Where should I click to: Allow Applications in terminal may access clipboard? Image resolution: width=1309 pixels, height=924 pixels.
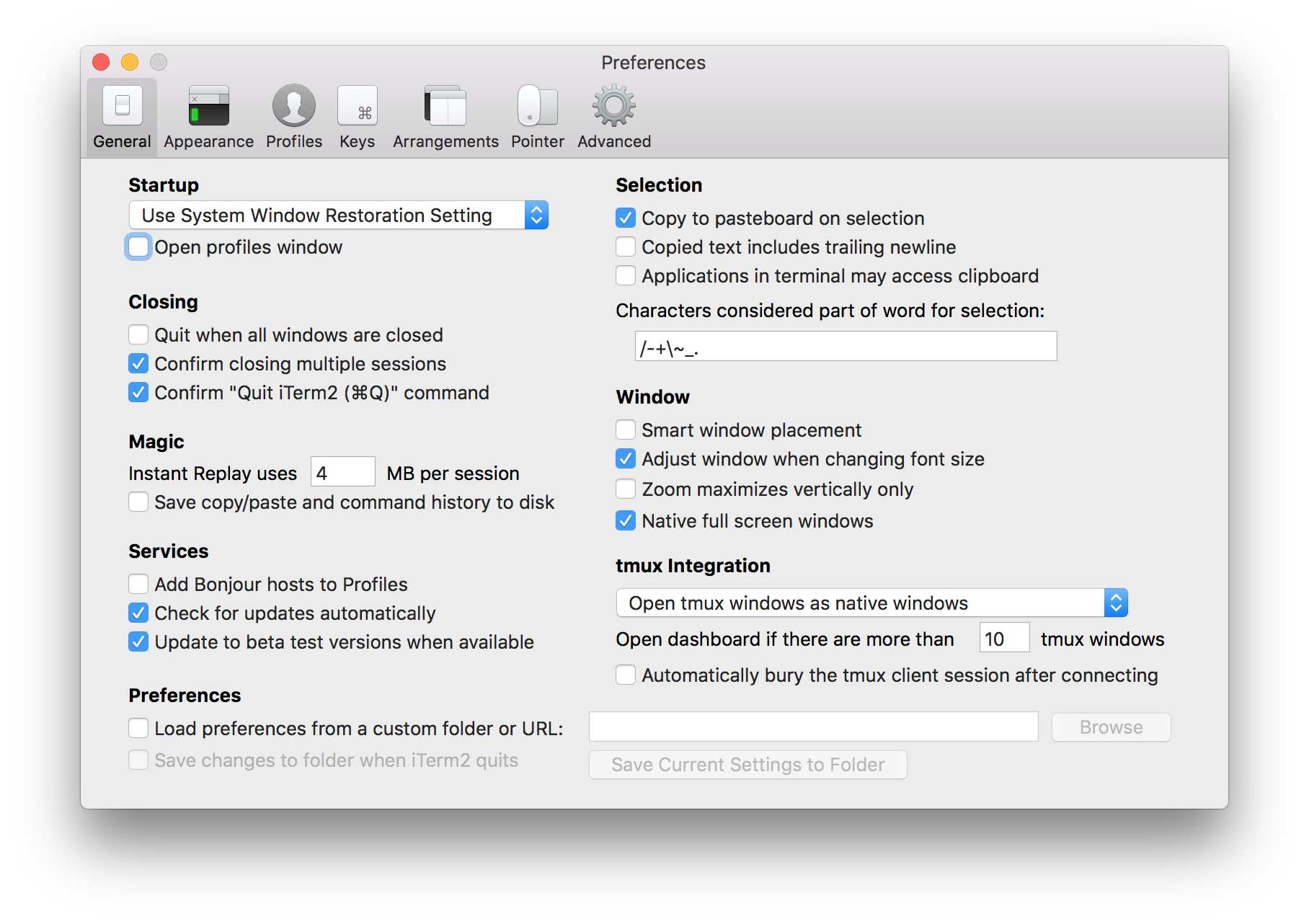pos(626,275)
